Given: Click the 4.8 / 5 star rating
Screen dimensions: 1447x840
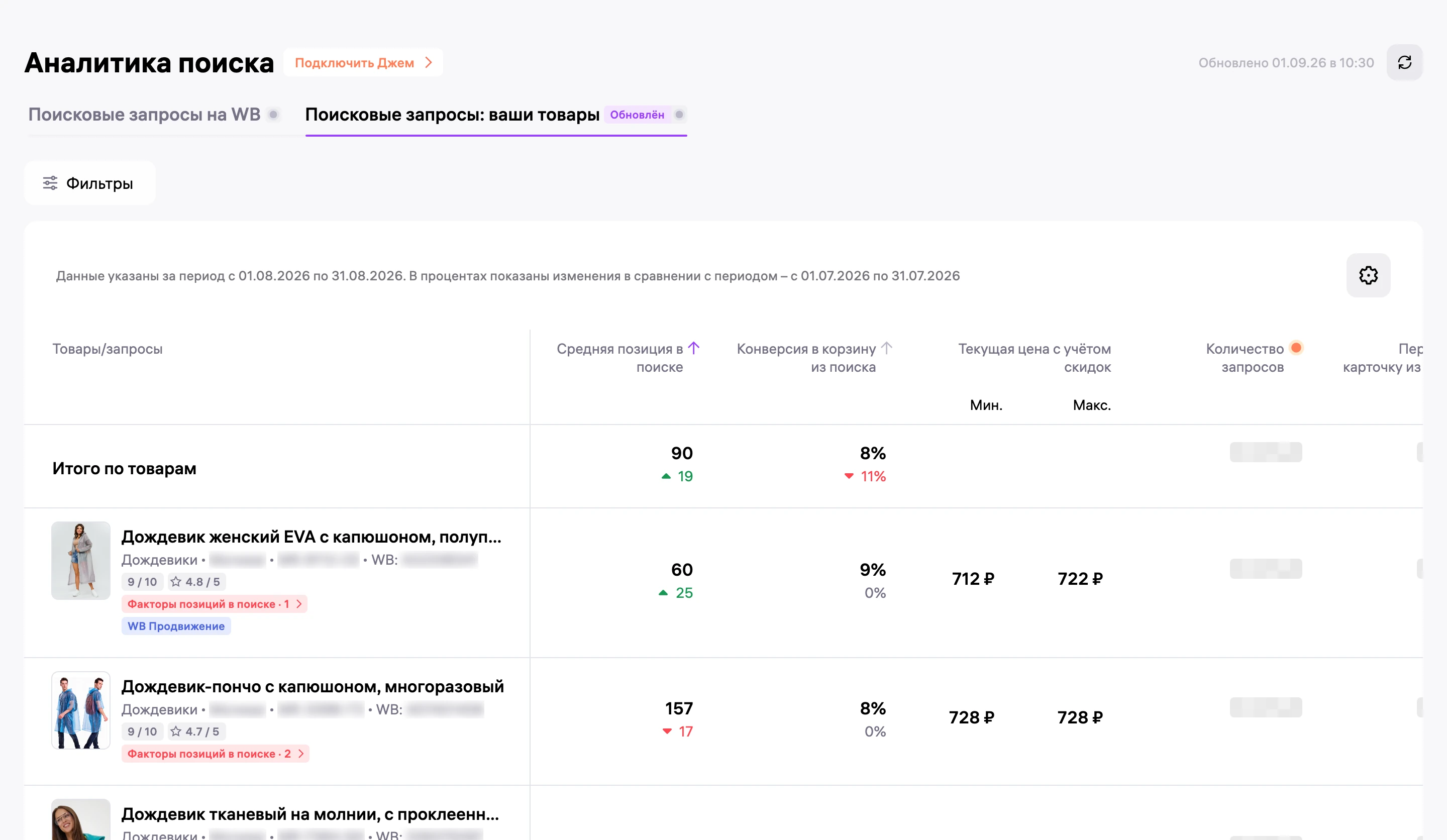Looking at the screenshot, I should click(x=195, y=582).
